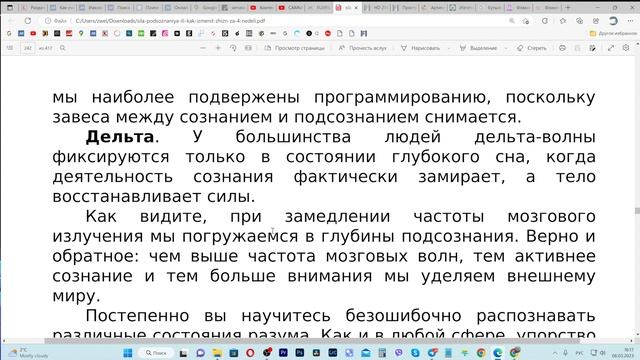640x360 pixels.
Task: Zoom in with the plus button
Action: pos(218,48)
